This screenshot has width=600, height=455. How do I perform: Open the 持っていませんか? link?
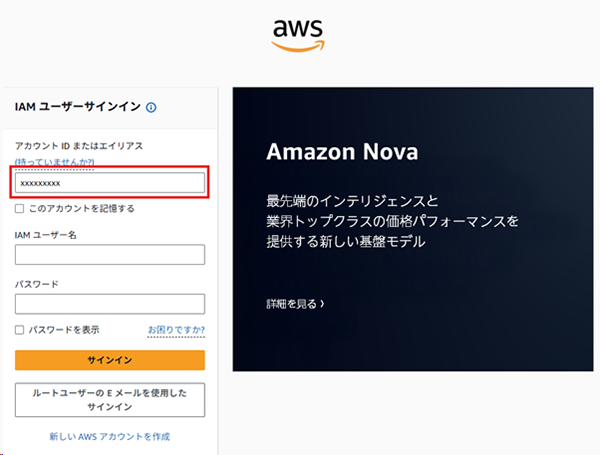pyautogui.click(x=54, y=162)
